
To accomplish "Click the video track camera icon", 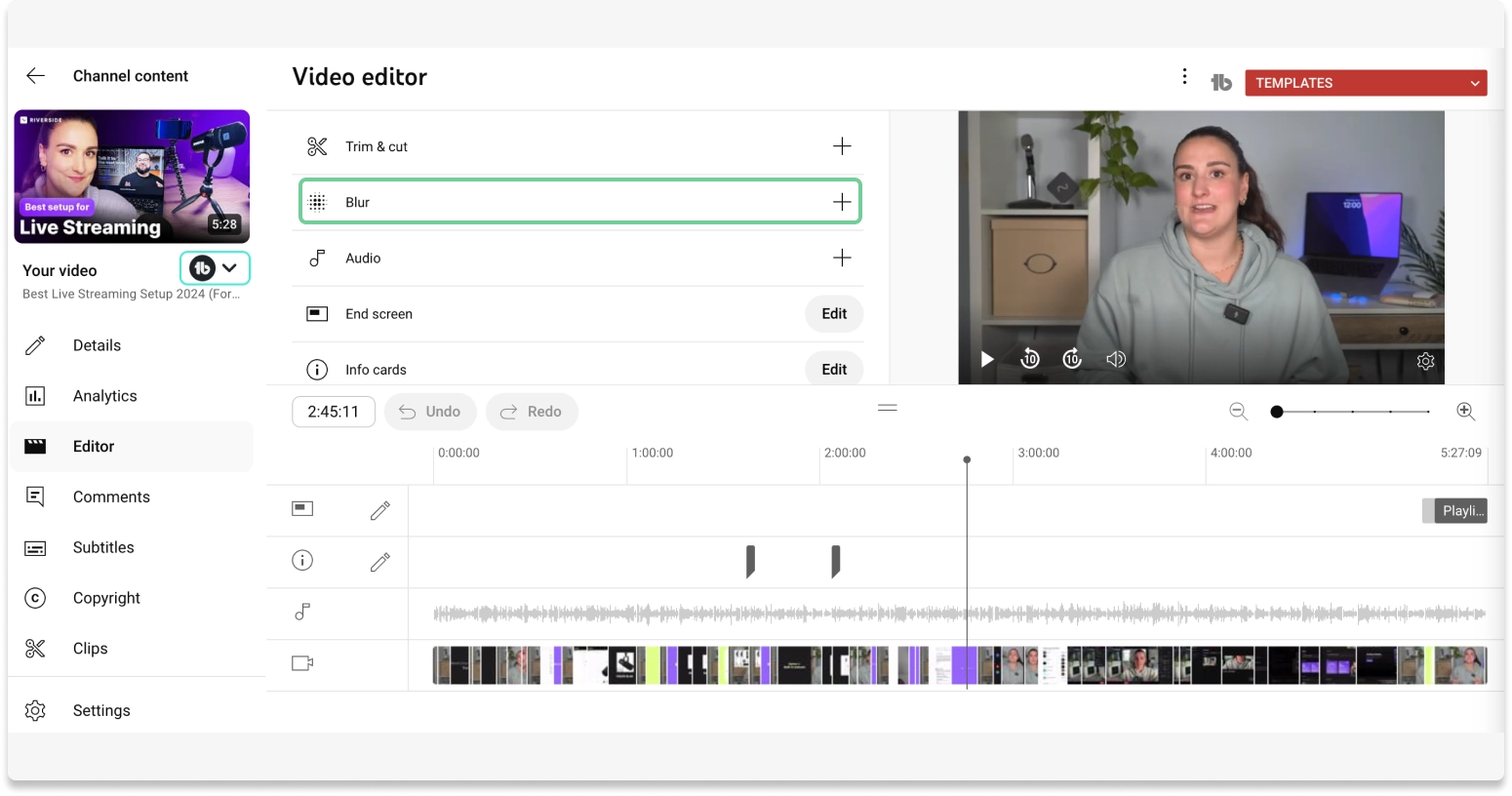I will (302, 663).
